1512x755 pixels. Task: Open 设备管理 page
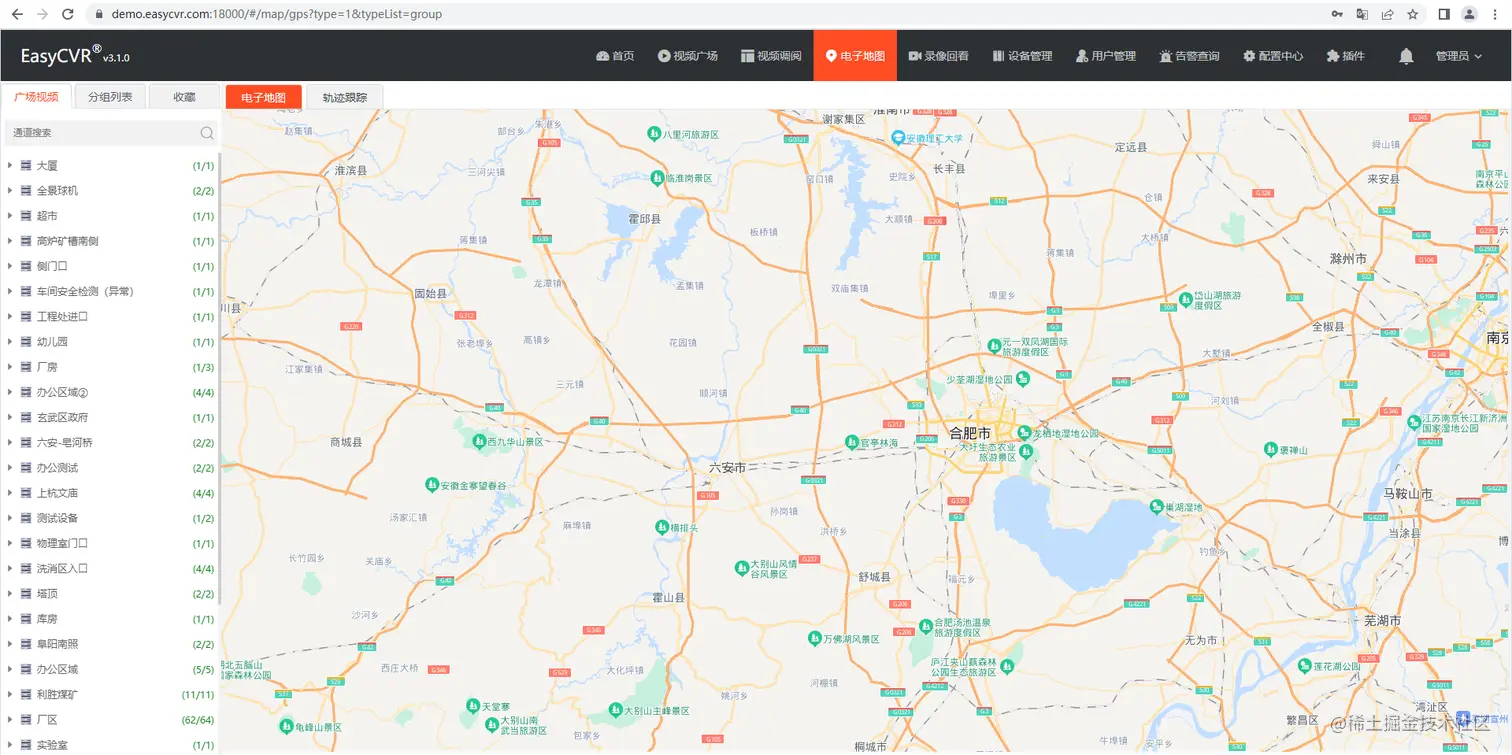(x=1022, y=56)
